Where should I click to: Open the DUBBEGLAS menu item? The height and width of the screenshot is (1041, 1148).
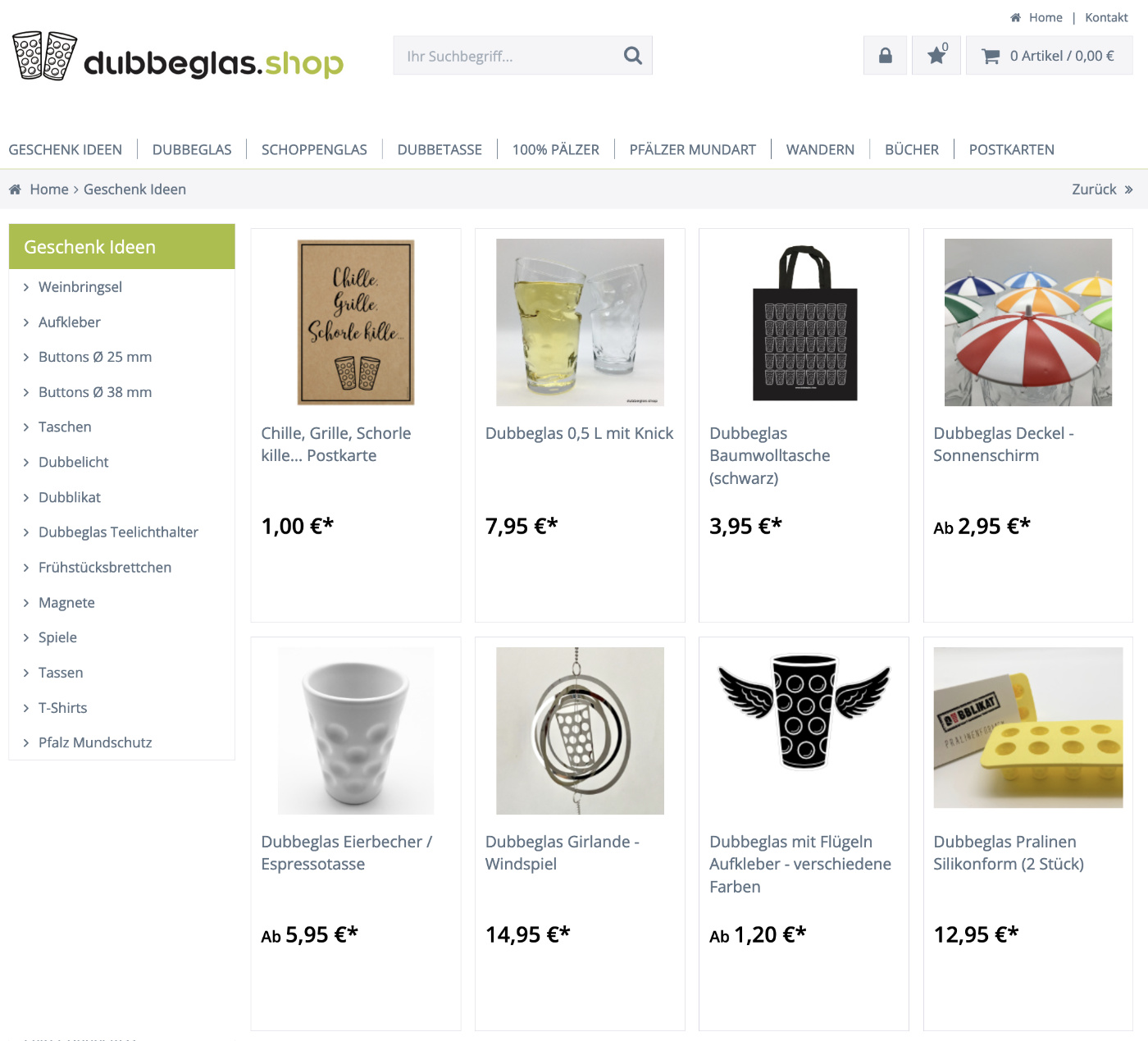pyautogui.click(x=192, y=149)
